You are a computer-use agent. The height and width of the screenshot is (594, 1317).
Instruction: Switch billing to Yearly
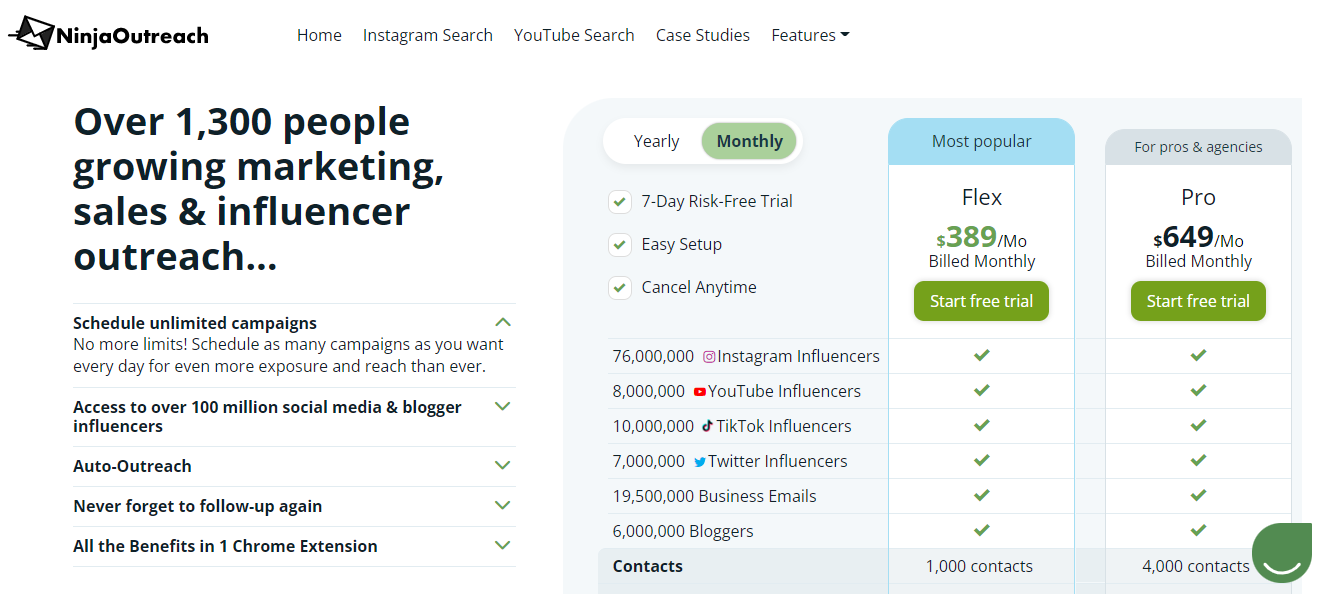point(656,141)
